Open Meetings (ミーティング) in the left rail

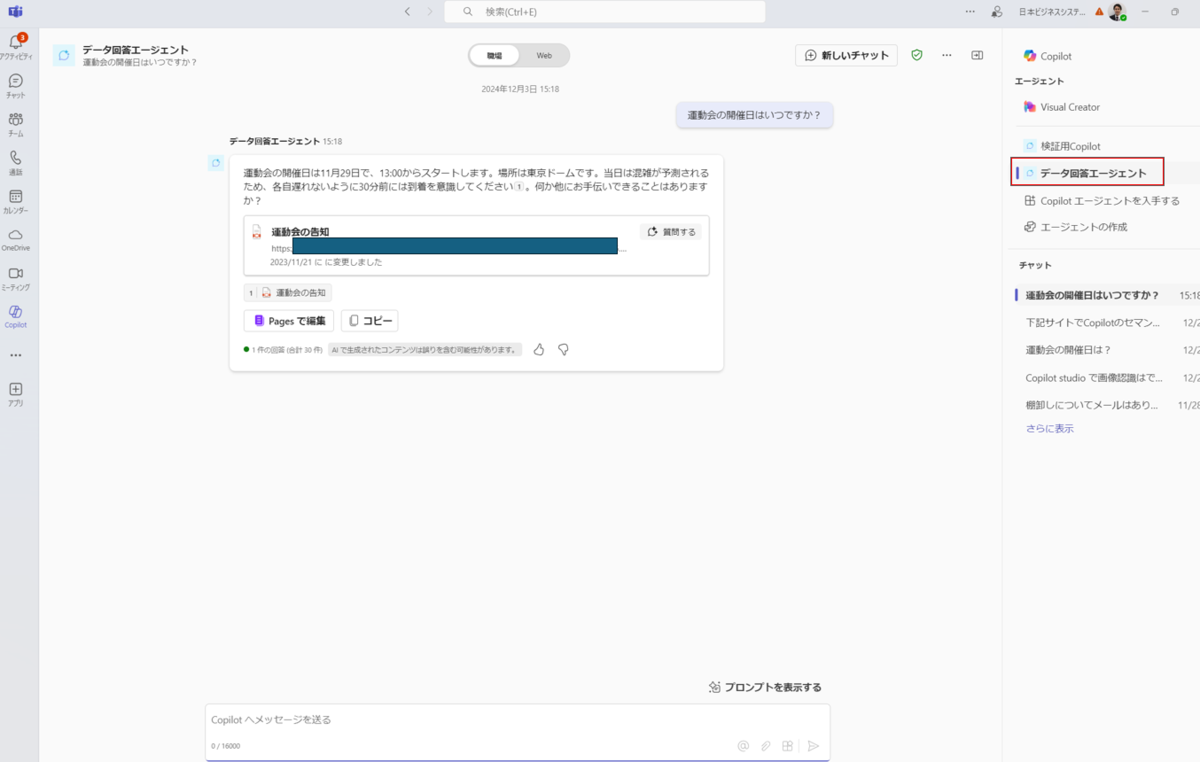16,278
